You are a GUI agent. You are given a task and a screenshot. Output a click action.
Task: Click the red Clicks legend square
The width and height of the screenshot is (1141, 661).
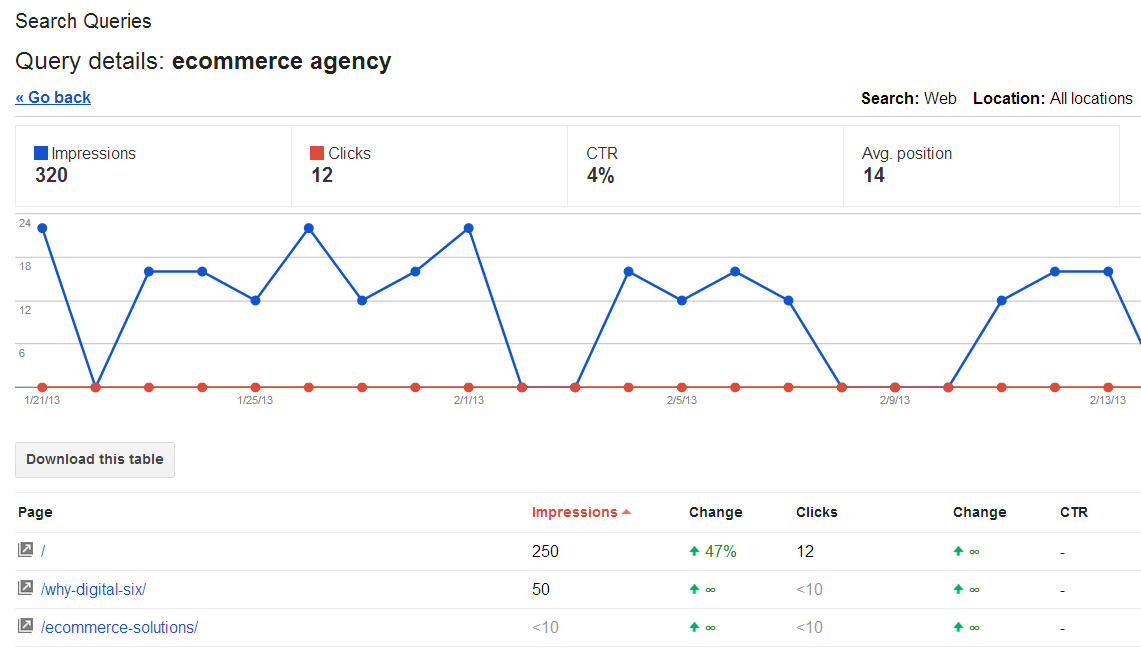[x=316, y=152]
